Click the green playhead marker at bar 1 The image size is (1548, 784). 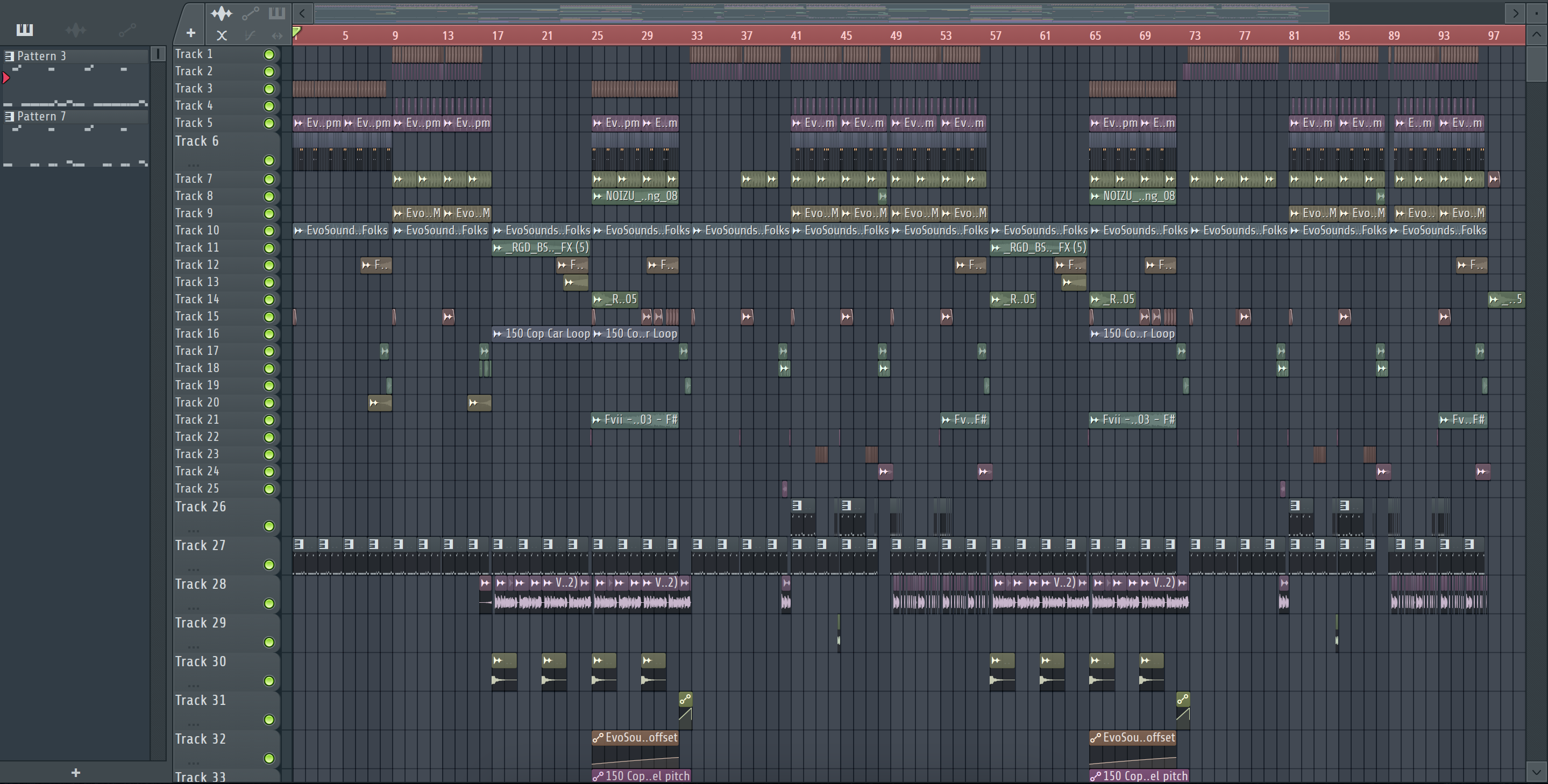297,32
